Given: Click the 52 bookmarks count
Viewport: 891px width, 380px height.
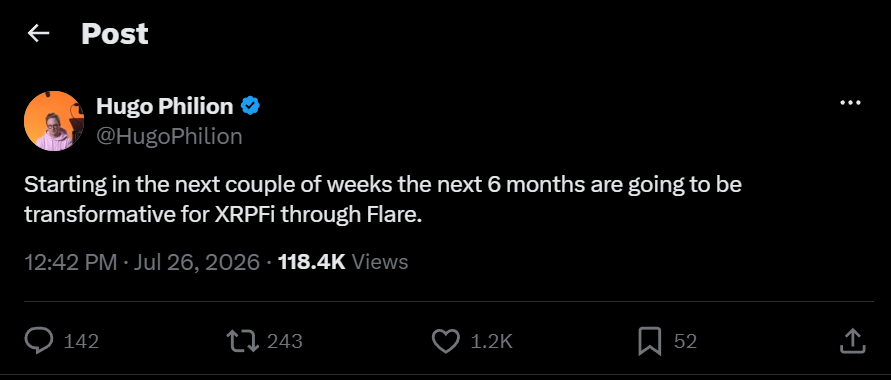Looking at the screenshot, I should (x=685, y=341).
